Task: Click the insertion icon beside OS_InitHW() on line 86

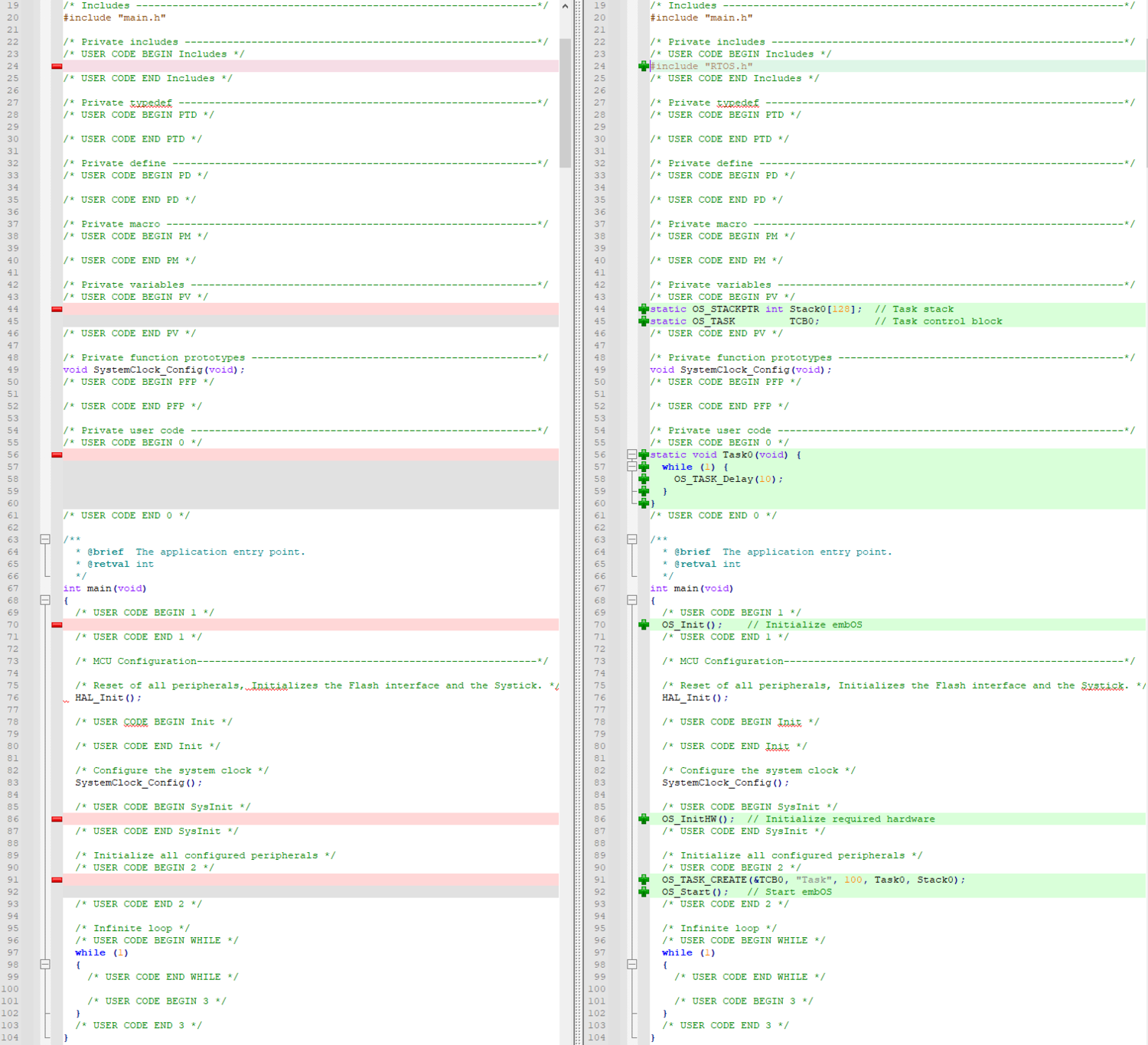Action: click(x=644, y=819)
